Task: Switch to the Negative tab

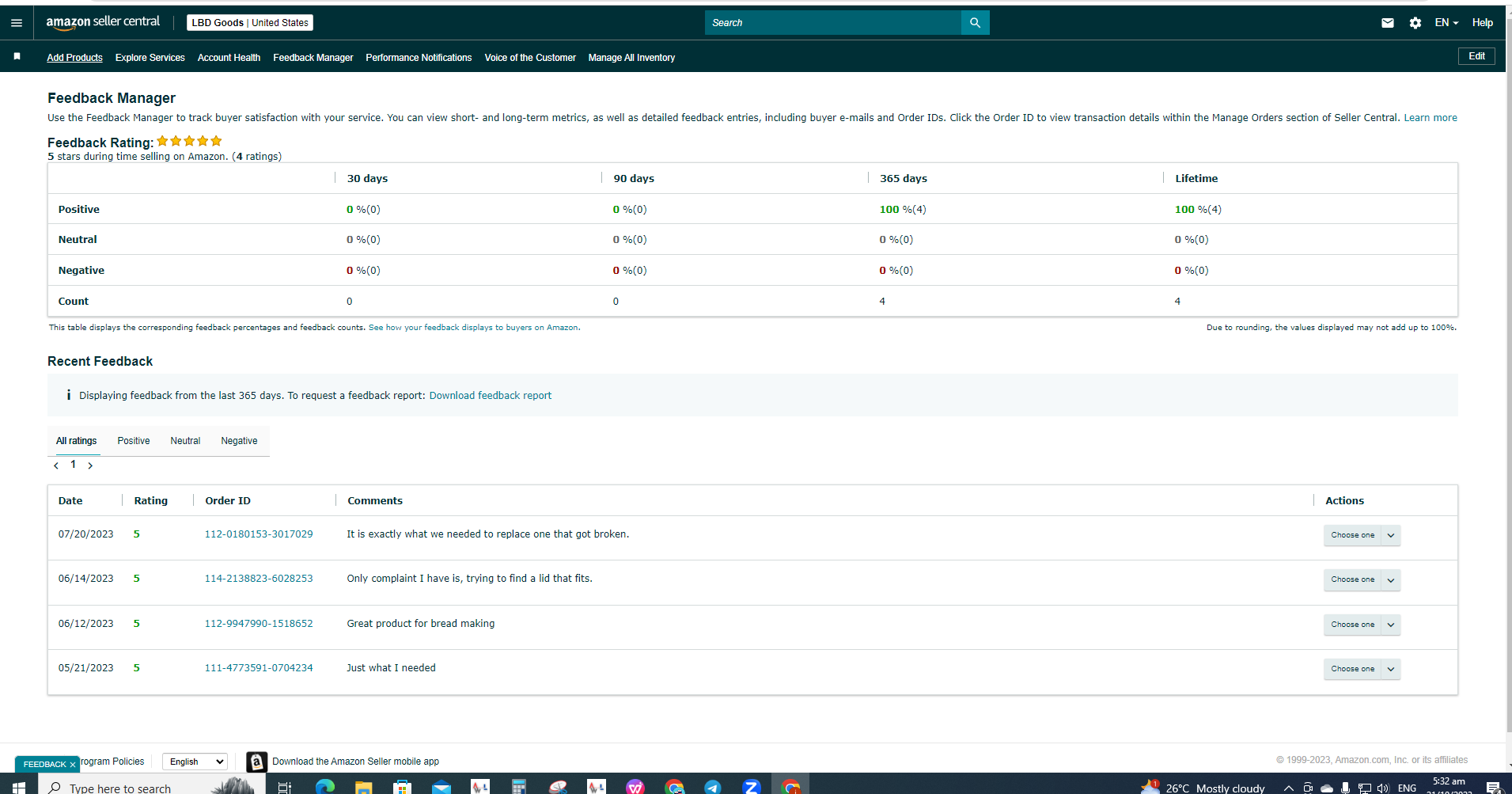Action: (239, 441)
